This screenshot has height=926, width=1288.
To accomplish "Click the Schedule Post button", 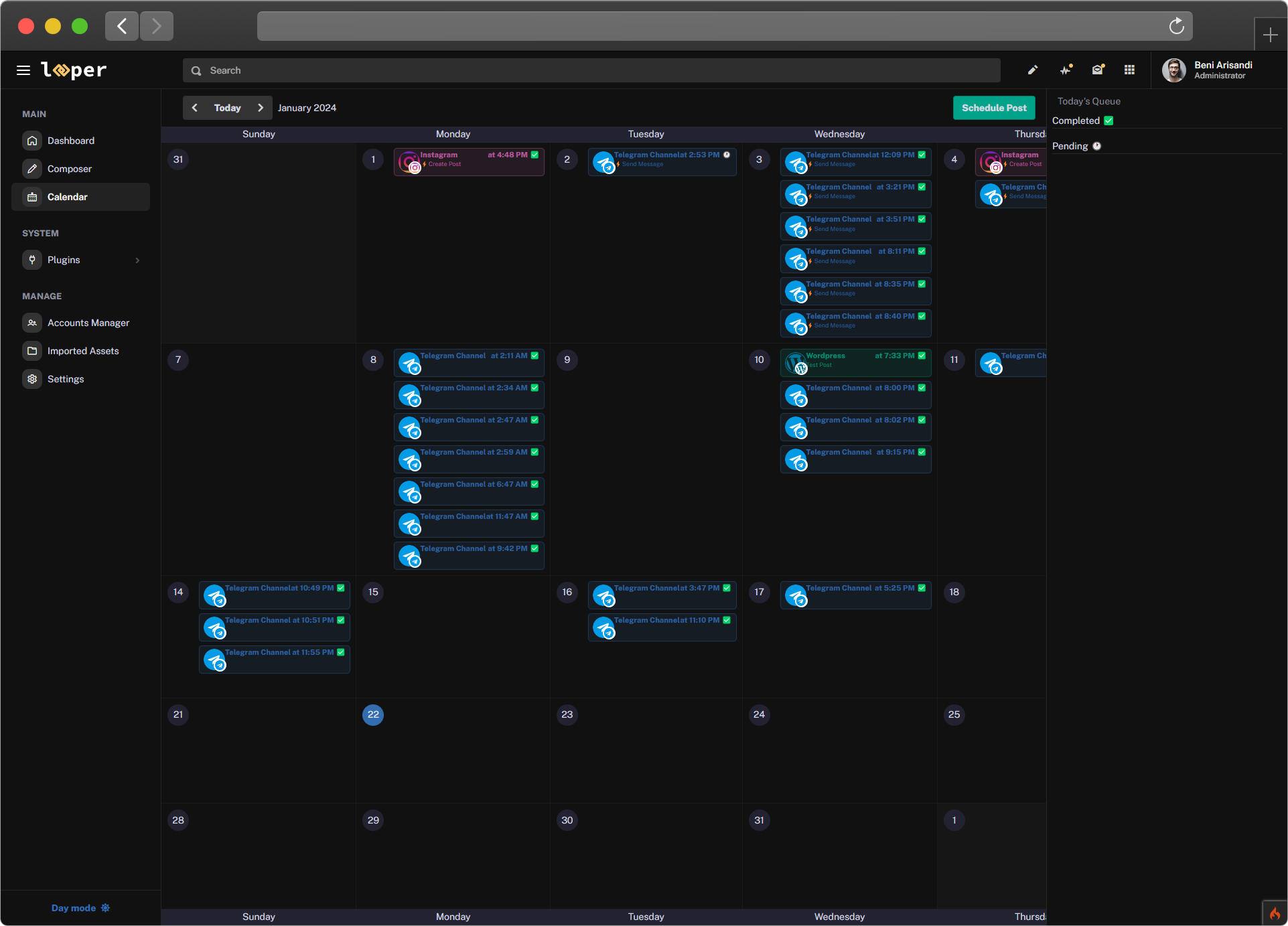I will point(994,107).
